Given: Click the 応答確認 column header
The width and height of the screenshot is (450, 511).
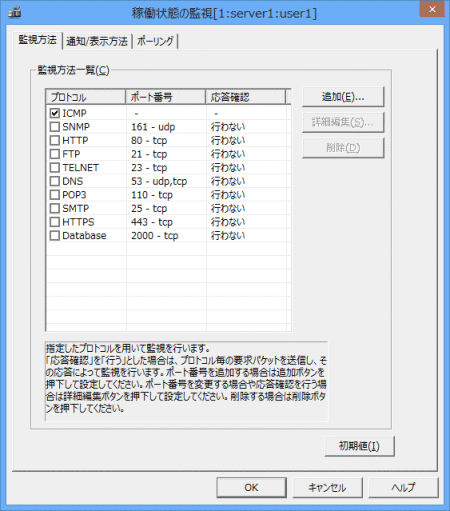Looking at the screenshot, I should point(245,97).
